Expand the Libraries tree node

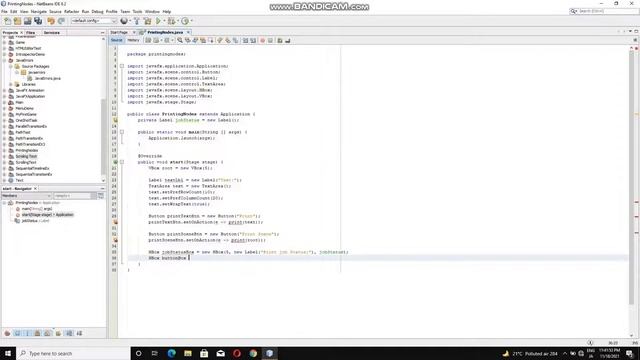(11, 84)
